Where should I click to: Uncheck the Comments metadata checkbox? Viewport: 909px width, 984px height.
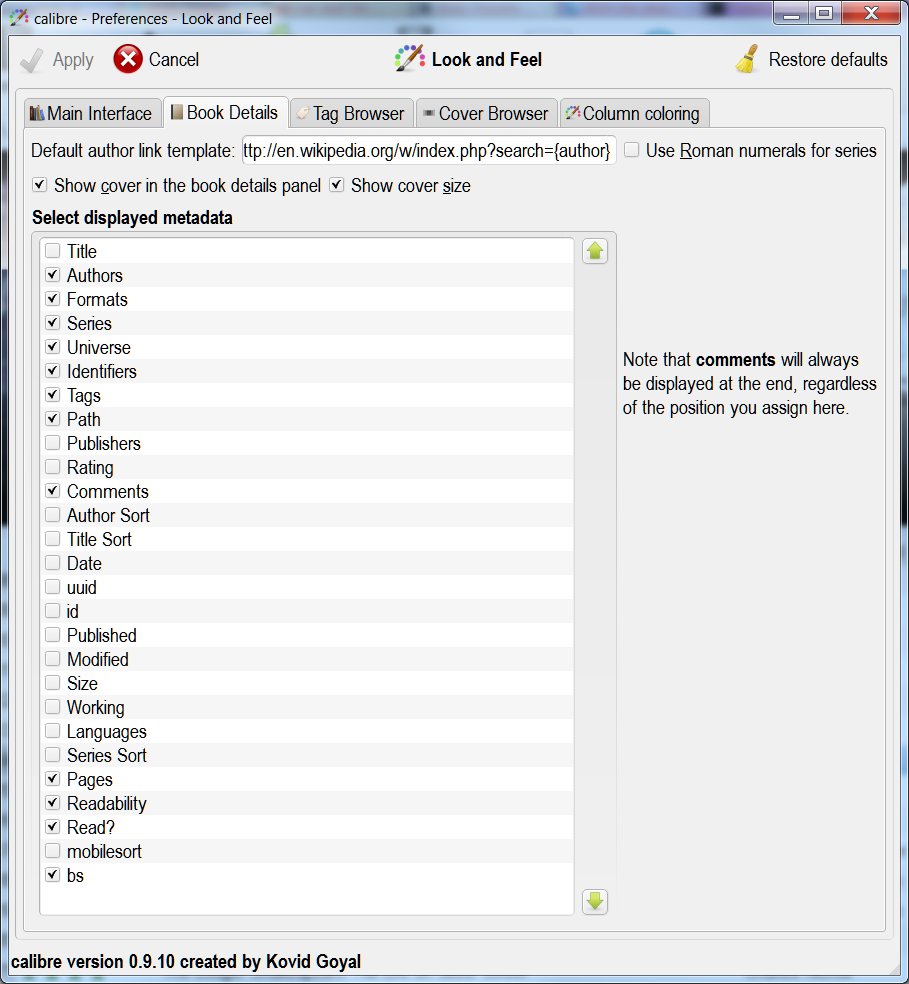[53, 491]
